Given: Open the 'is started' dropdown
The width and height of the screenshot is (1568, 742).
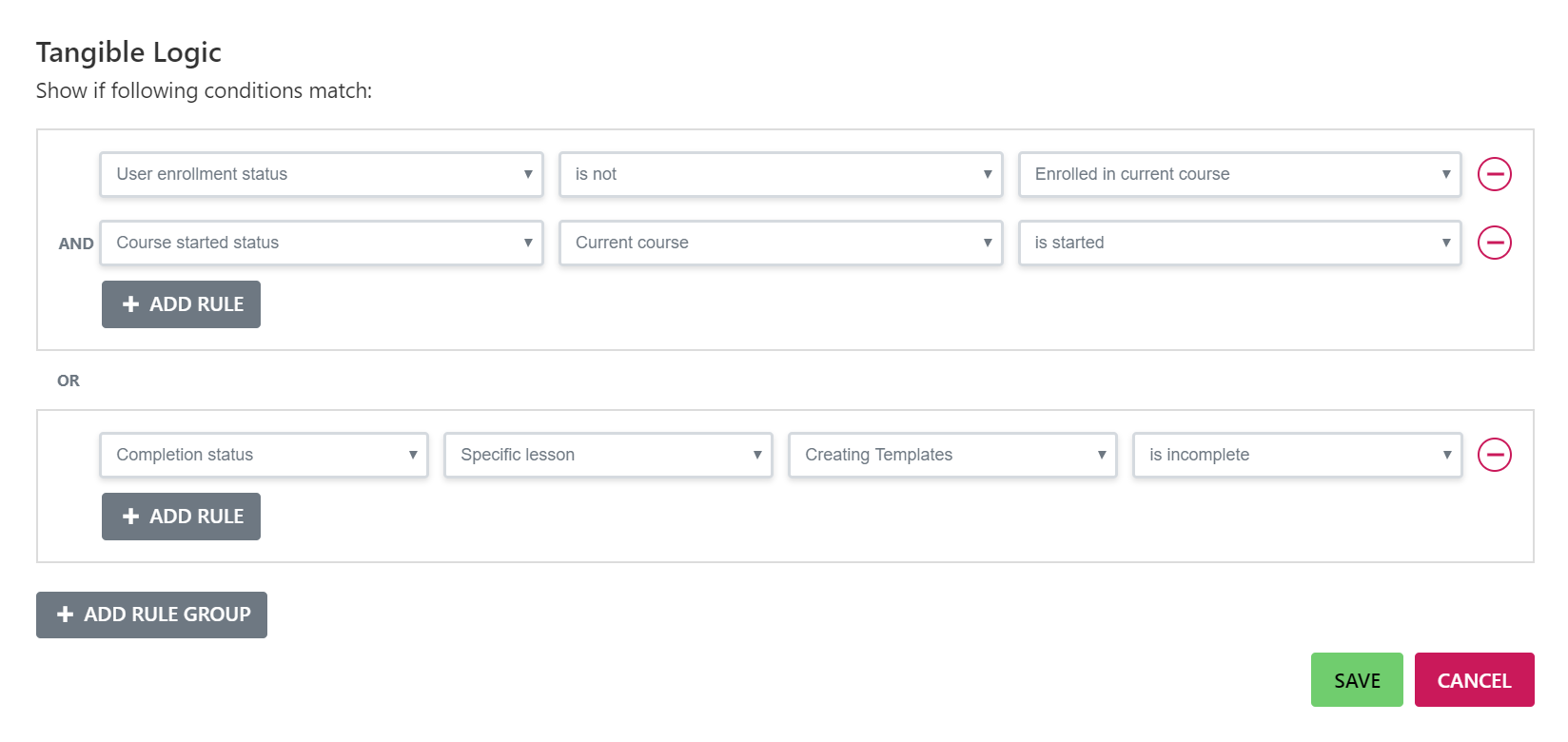Looking at the screenshot, I should coord(1239,243).
